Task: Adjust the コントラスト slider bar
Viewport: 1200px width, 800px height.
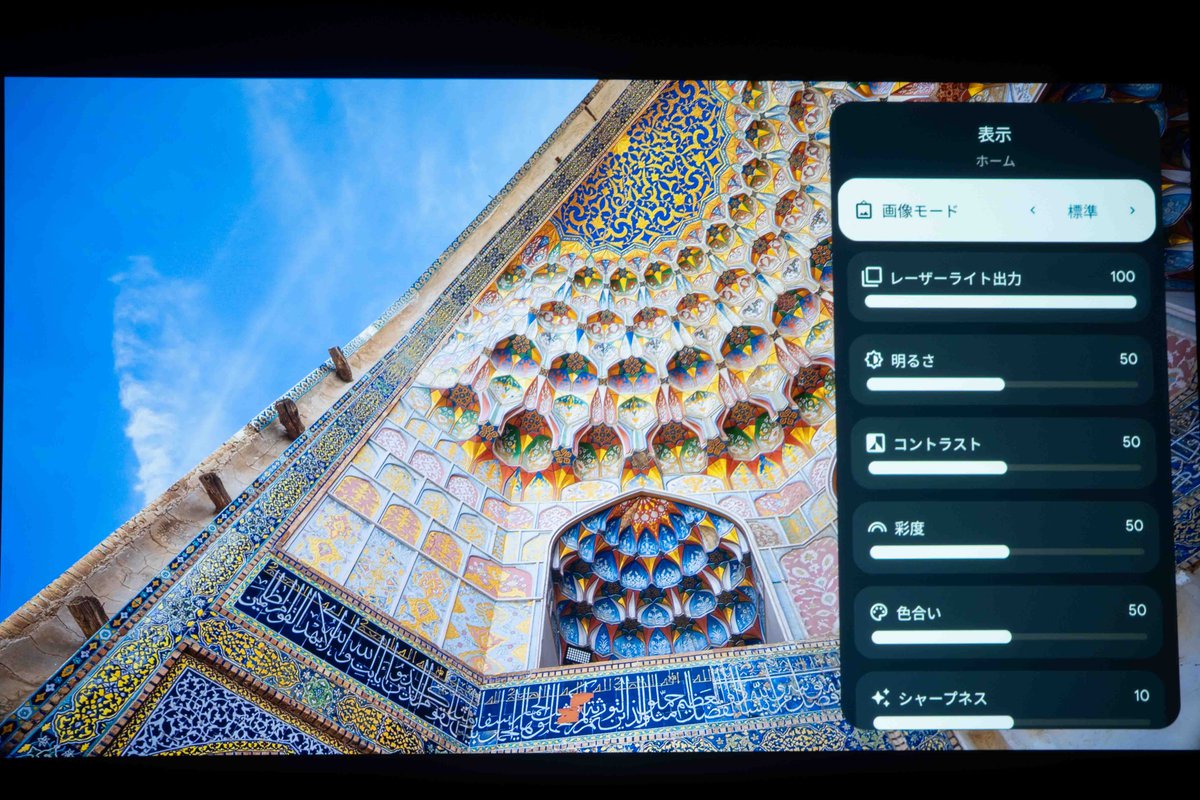Action: [x=1004, y=467]
